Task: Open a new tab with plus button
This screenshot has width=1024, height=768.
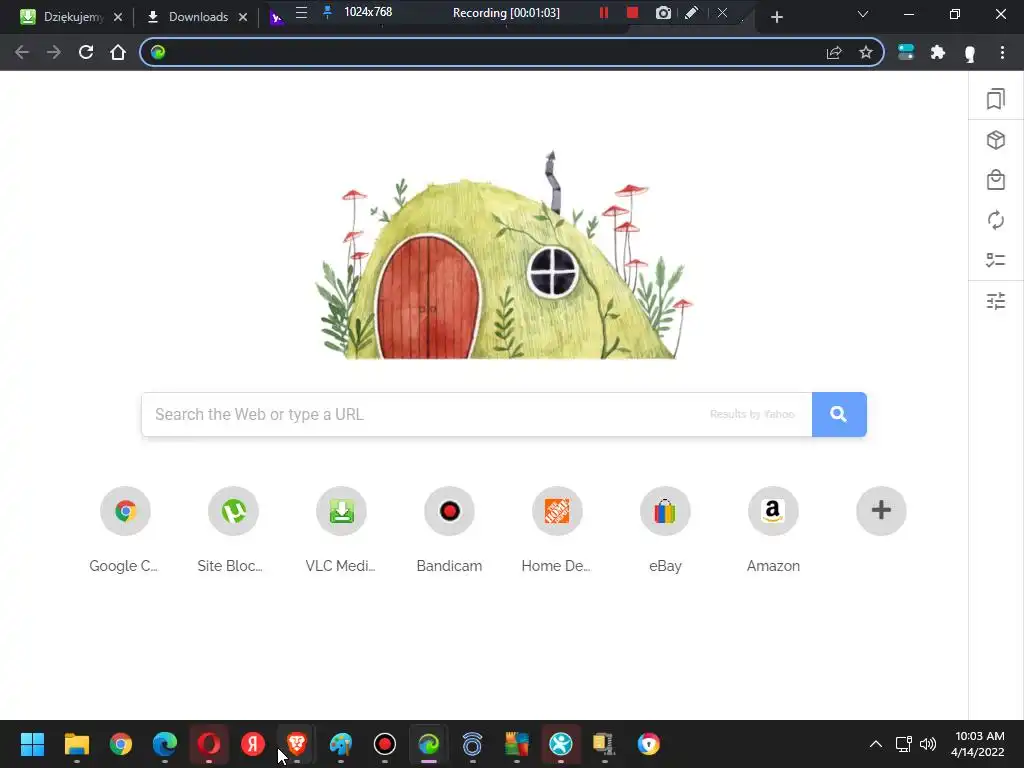Action: (776, 17)
